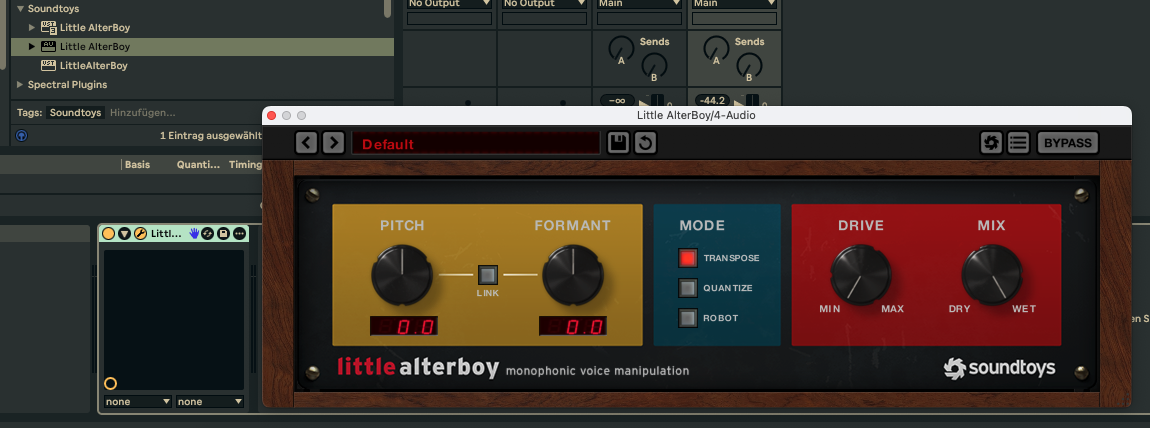The height and width of the screenshot is (428, 1150).
Task: Open plugin settings gear icon
Action: pyautogui.click(x=992, y=143)
